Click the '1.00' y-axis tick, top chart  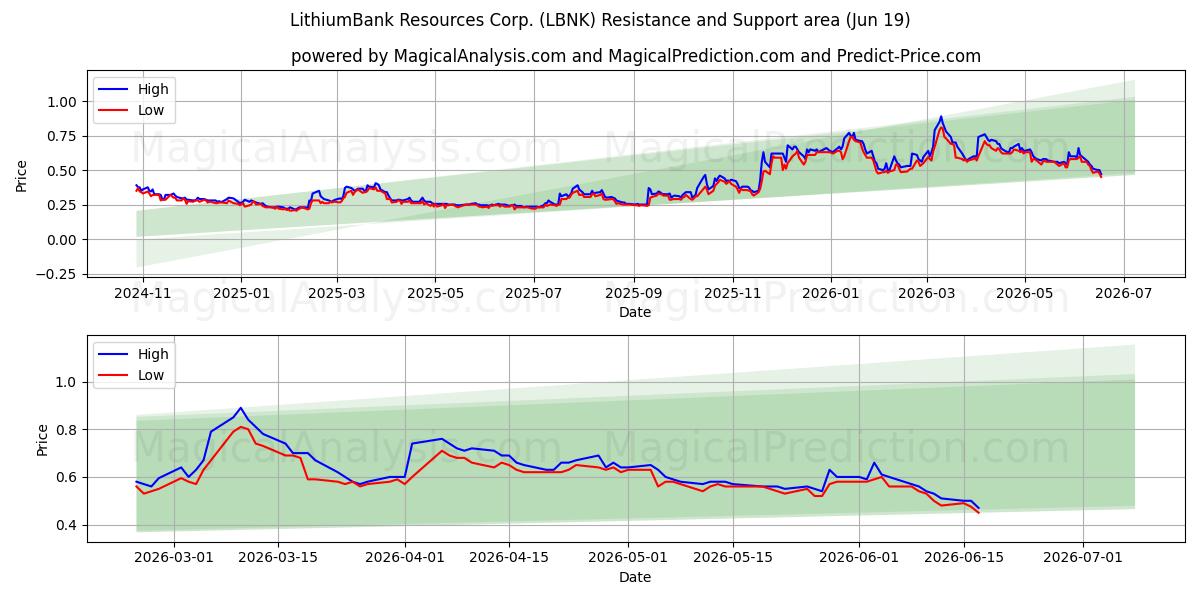[x=63, y=102]
